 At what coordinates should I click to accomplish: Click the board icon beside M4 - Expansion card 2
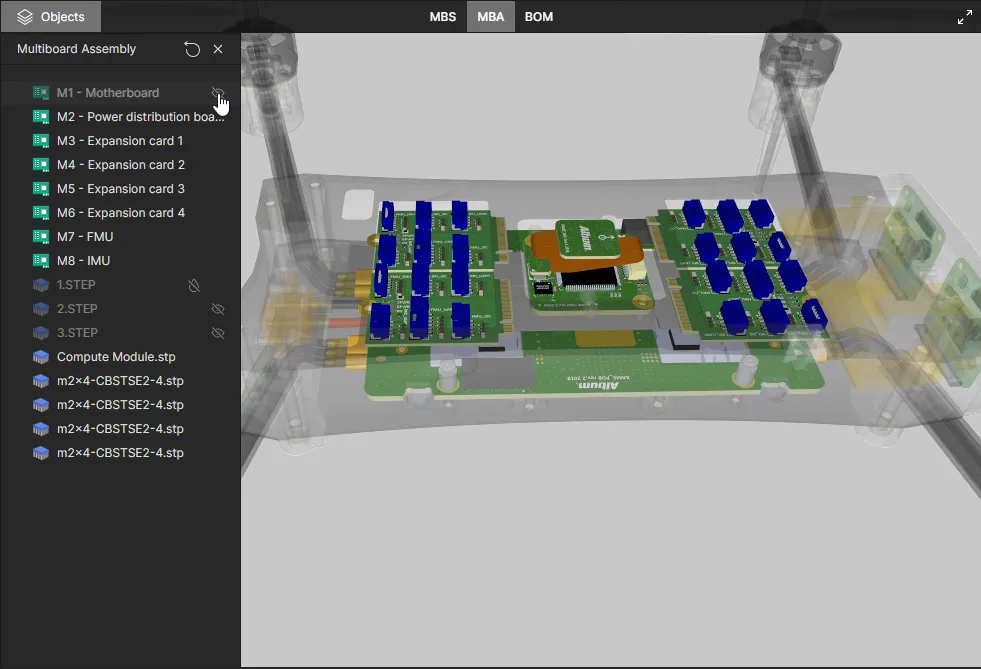(x=41, y=165)
